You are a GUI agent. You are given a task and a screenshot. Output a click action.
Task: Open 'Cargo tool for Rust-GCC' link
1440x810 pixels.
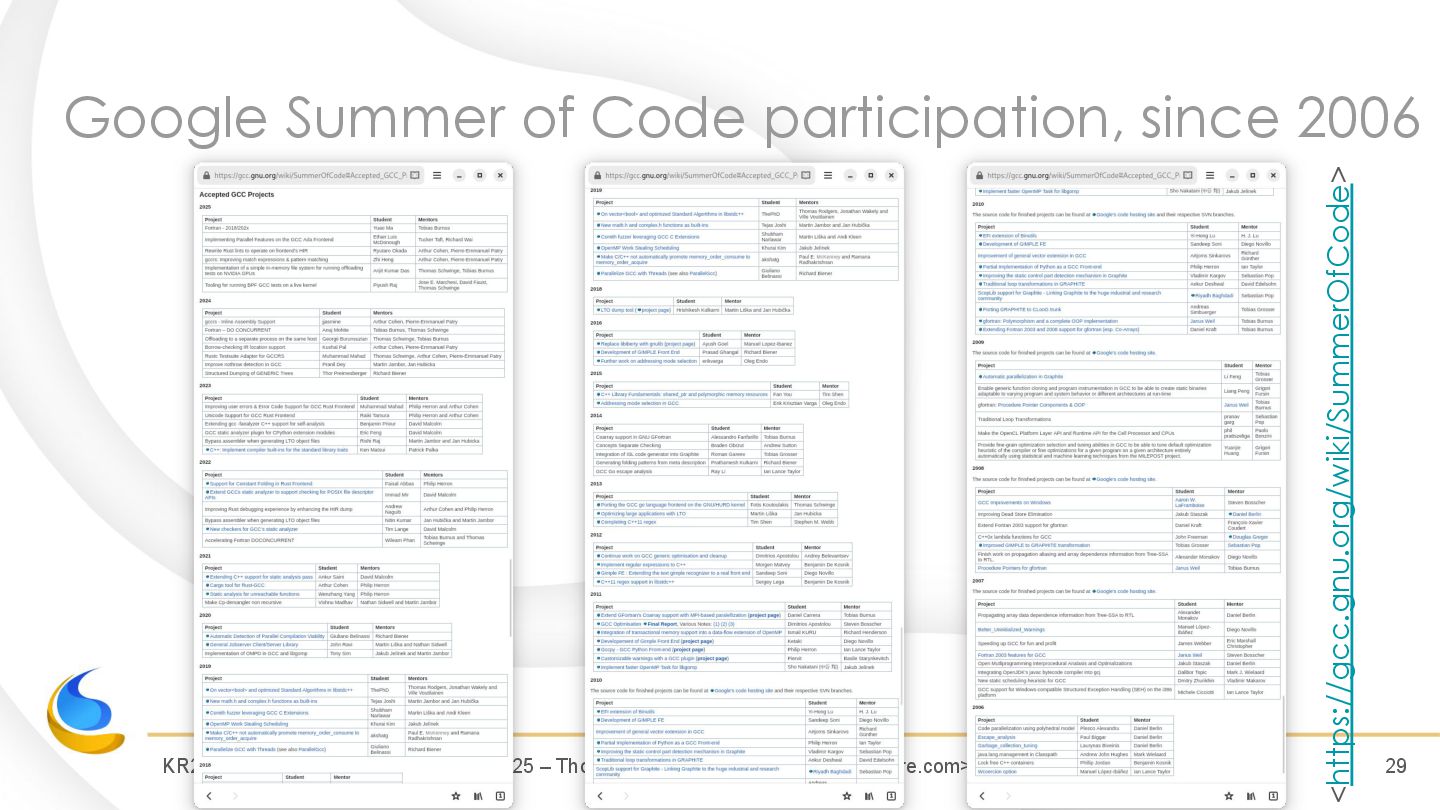tap(236, 585)
